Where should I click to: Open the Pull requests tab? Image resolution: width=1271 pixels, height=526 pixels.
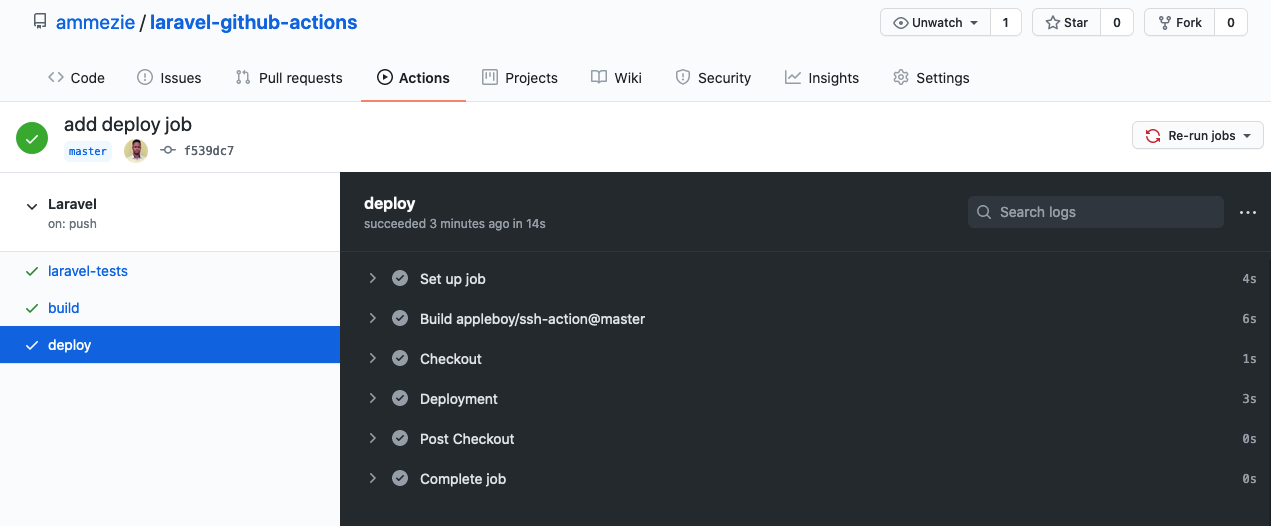tap(289, 77)
